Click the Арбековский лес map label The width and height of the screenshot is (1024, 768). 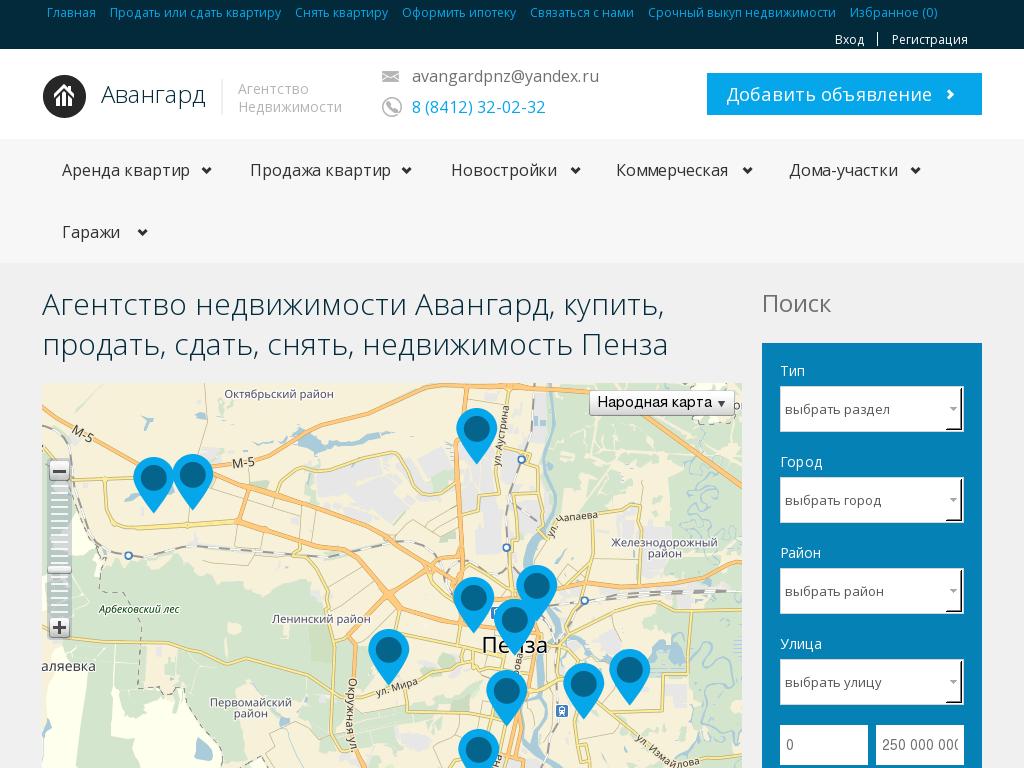pyautogui.click(x=139, y=609)
